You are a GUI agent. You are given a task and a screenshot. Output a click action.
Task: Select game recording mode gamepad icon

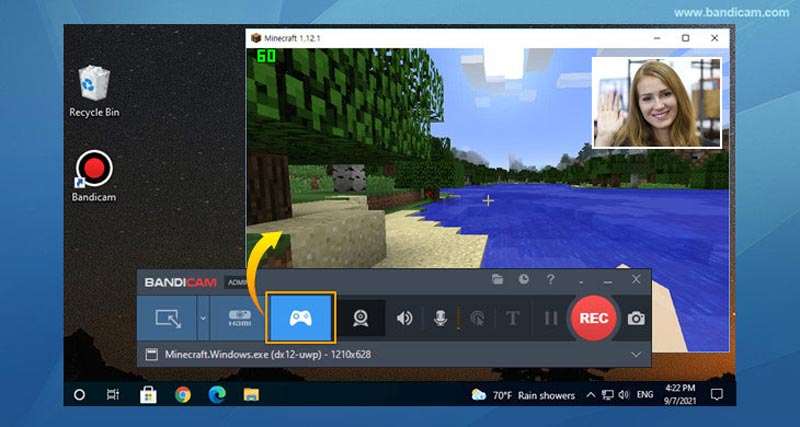[301, 318]
